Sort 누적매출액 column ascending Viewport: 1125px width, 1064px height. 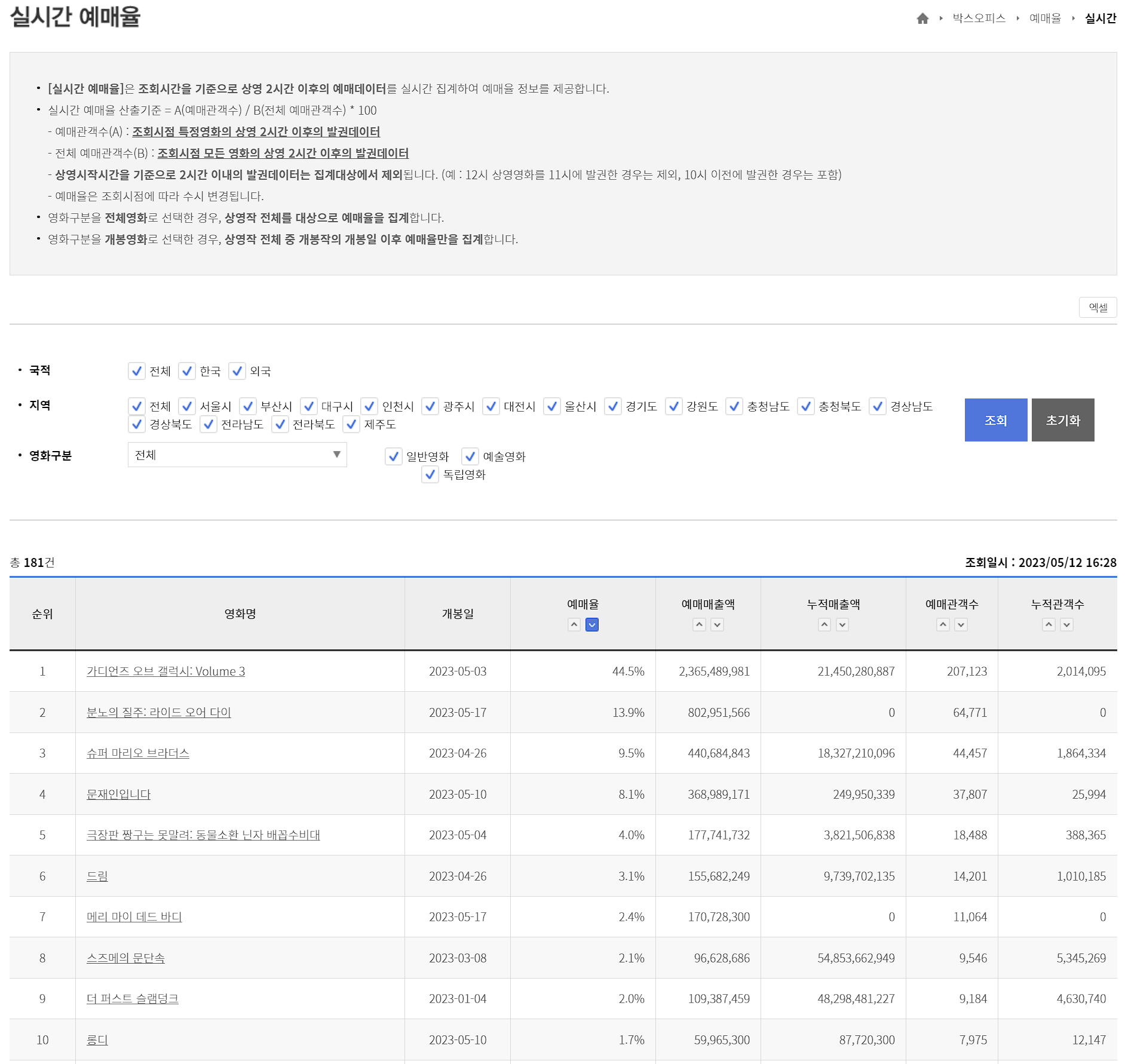pyautogui.click(x=823, y=625)
